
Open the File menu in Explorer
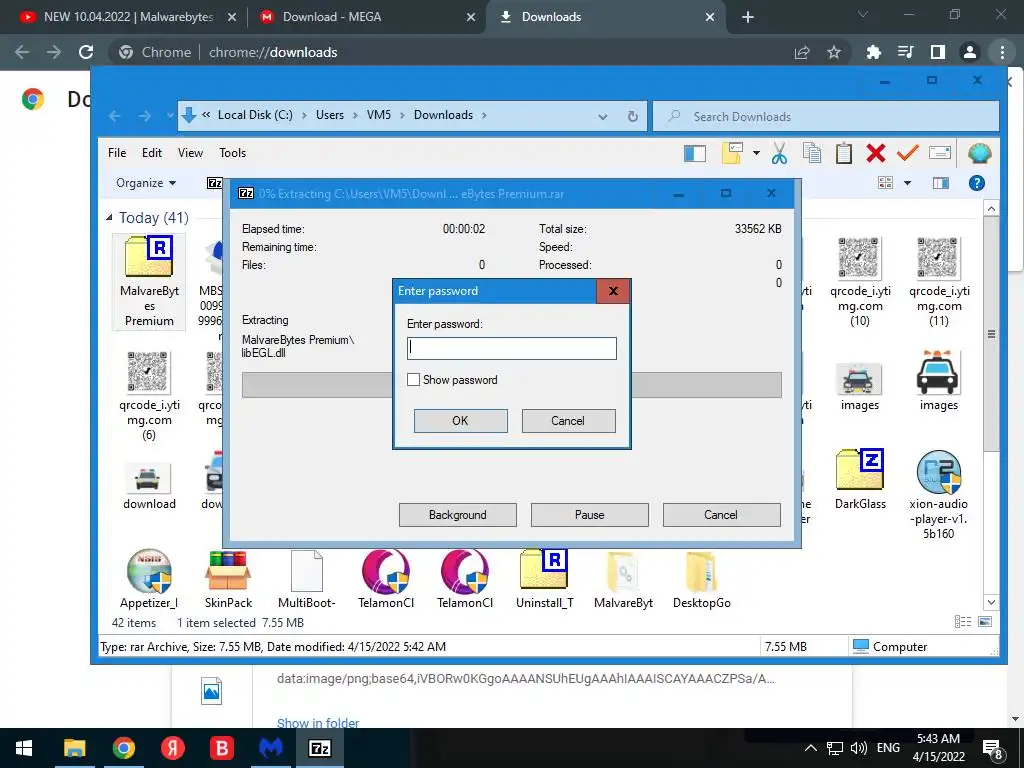117,153
